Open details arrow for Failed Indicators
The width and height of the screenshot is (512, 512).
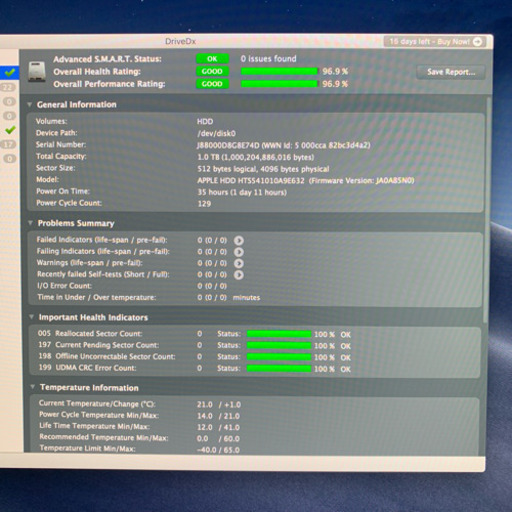239,240
